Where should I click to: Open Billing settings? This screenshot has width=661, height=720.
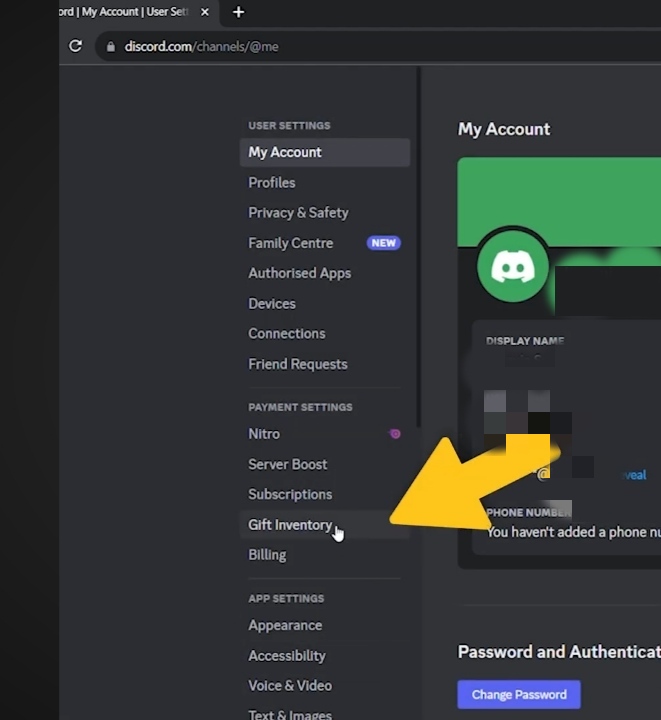tap(325, 555)
